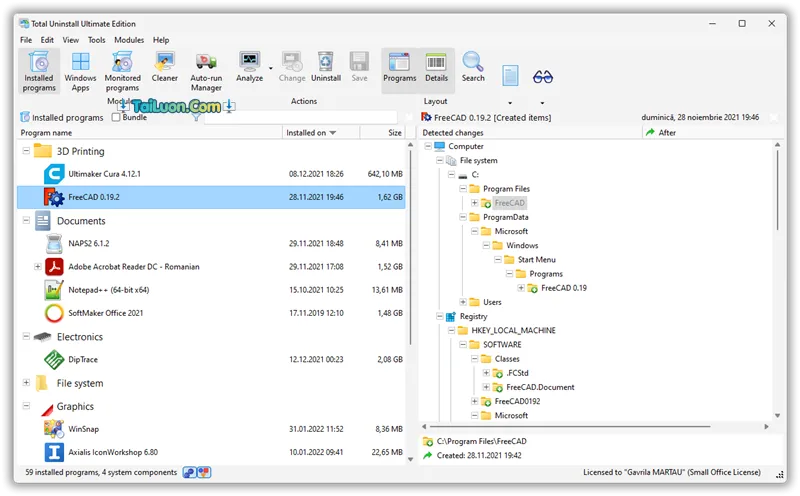The width and height of the screenshot is (800, 496).
Task: Click the document page toolbar icon
Action: 510,76
